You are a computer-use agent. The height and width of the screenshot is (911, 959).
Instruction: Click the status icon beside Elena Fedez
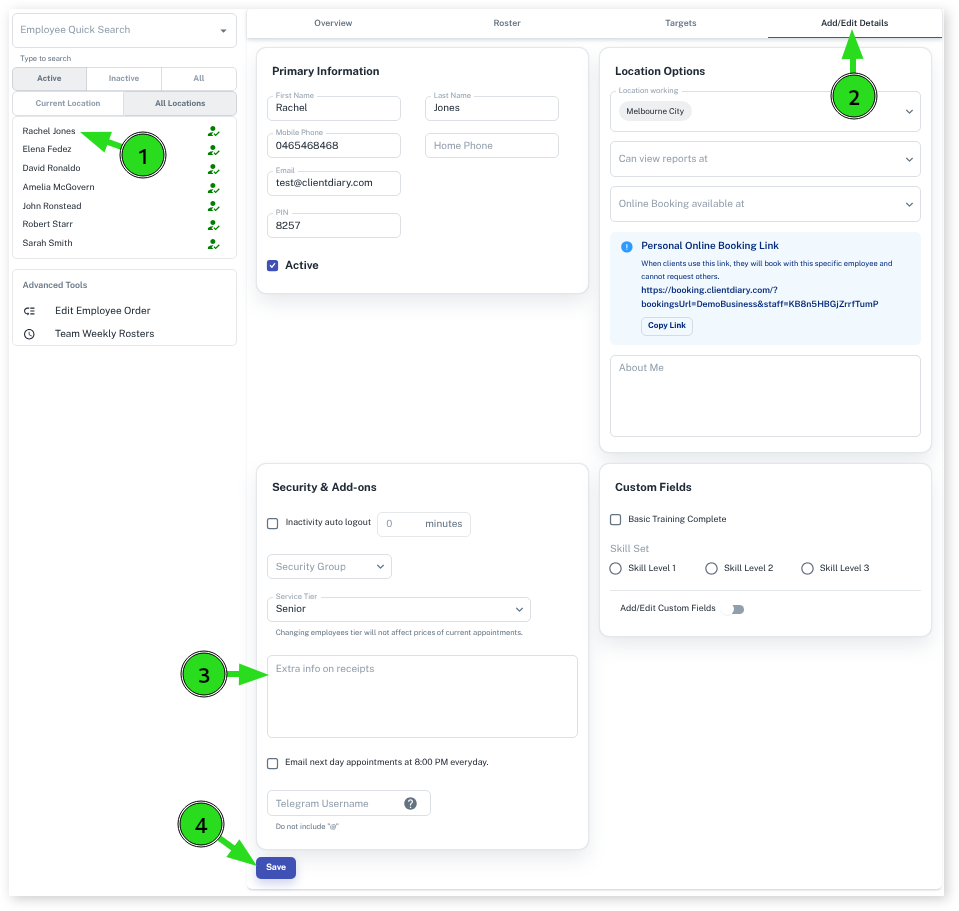(212, 150)
